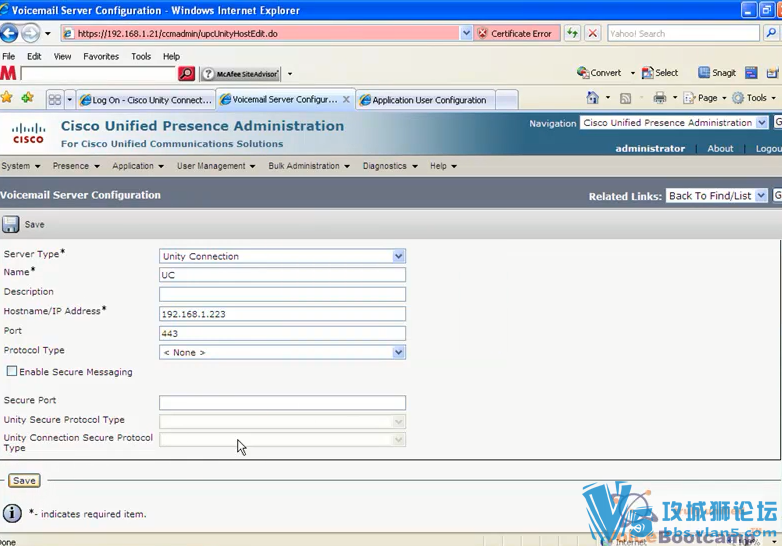Viewport: 782px width, 546px height.
Task: Click the Add to Favorites star icon
Action: (x=27, y=97)
